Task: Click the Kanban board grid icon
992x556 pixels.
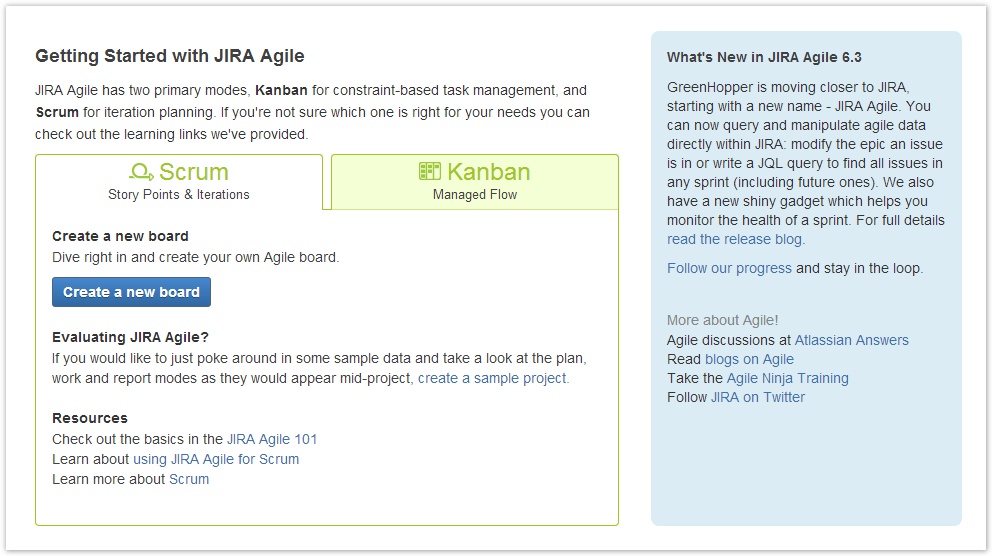Action: (430, 171)
